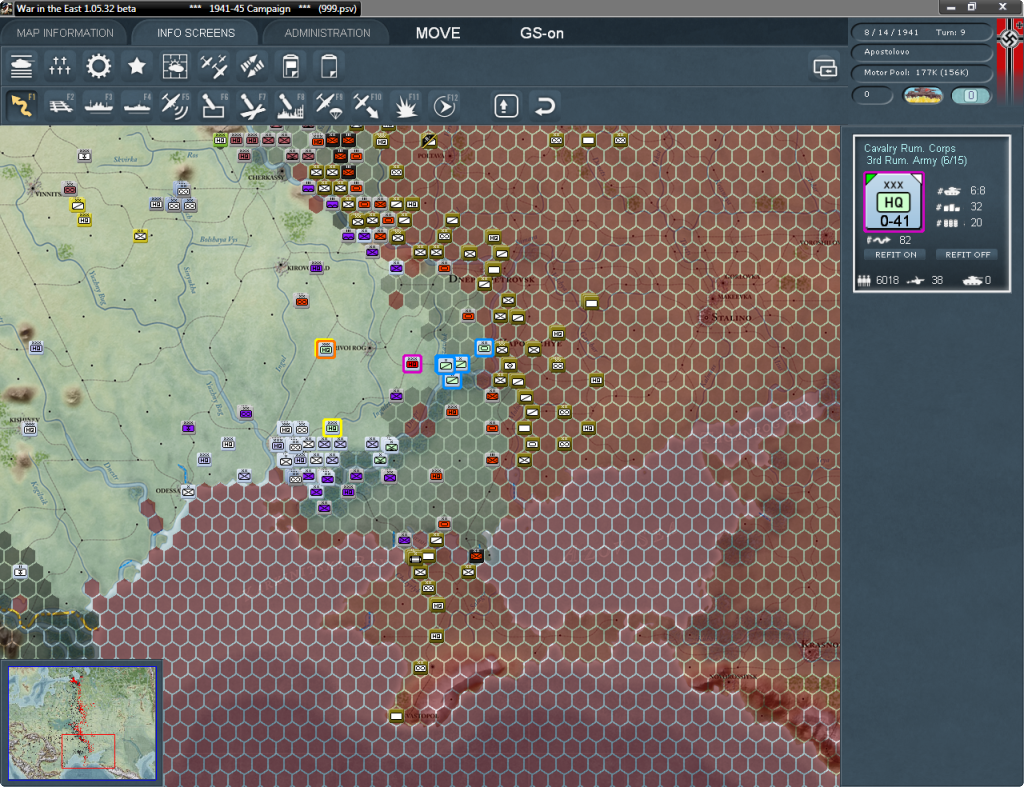Open the Order of Battle tank list icon
Image resolution: width=1024 pixels, height=787 pixels.
[x=22, y=67]
